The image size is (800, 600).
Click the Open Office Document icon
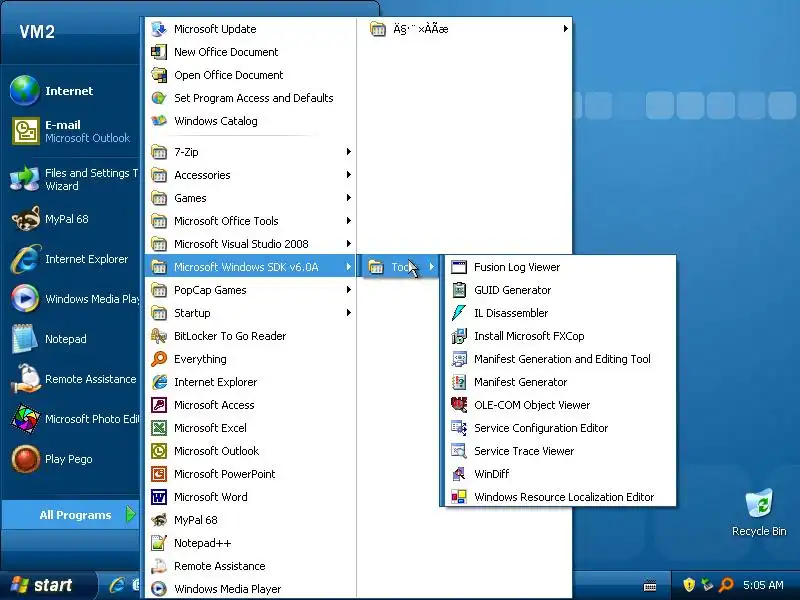[159, 74]
